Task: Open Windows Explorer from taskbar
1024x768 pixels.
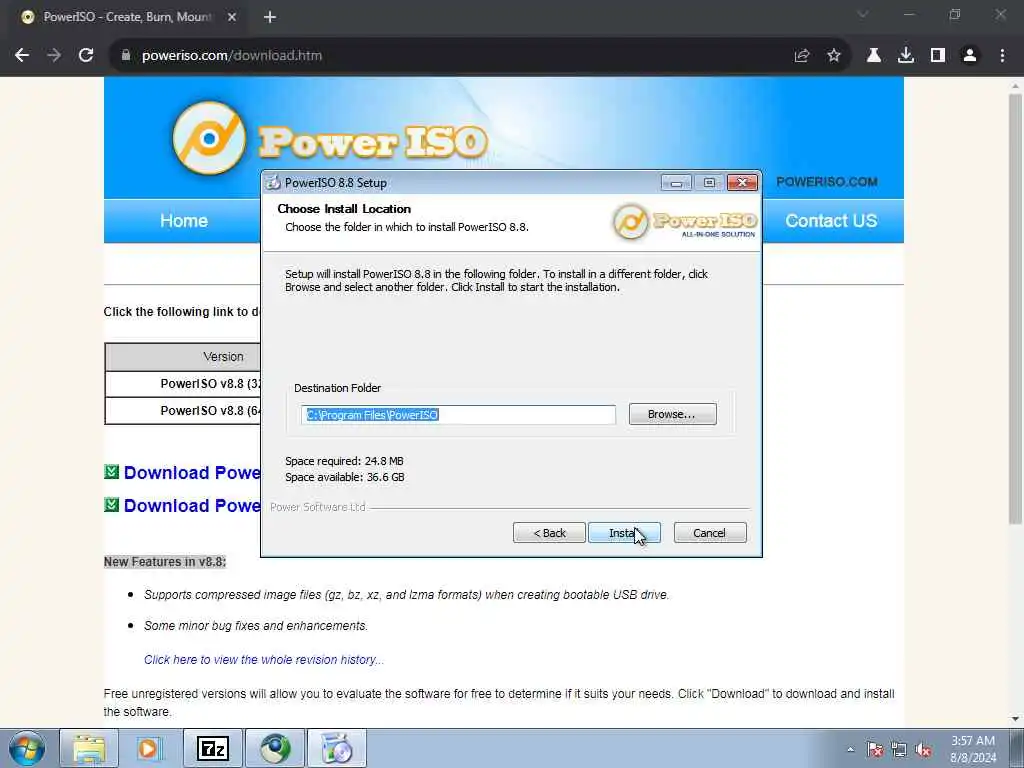Action: tap(89, 748)
